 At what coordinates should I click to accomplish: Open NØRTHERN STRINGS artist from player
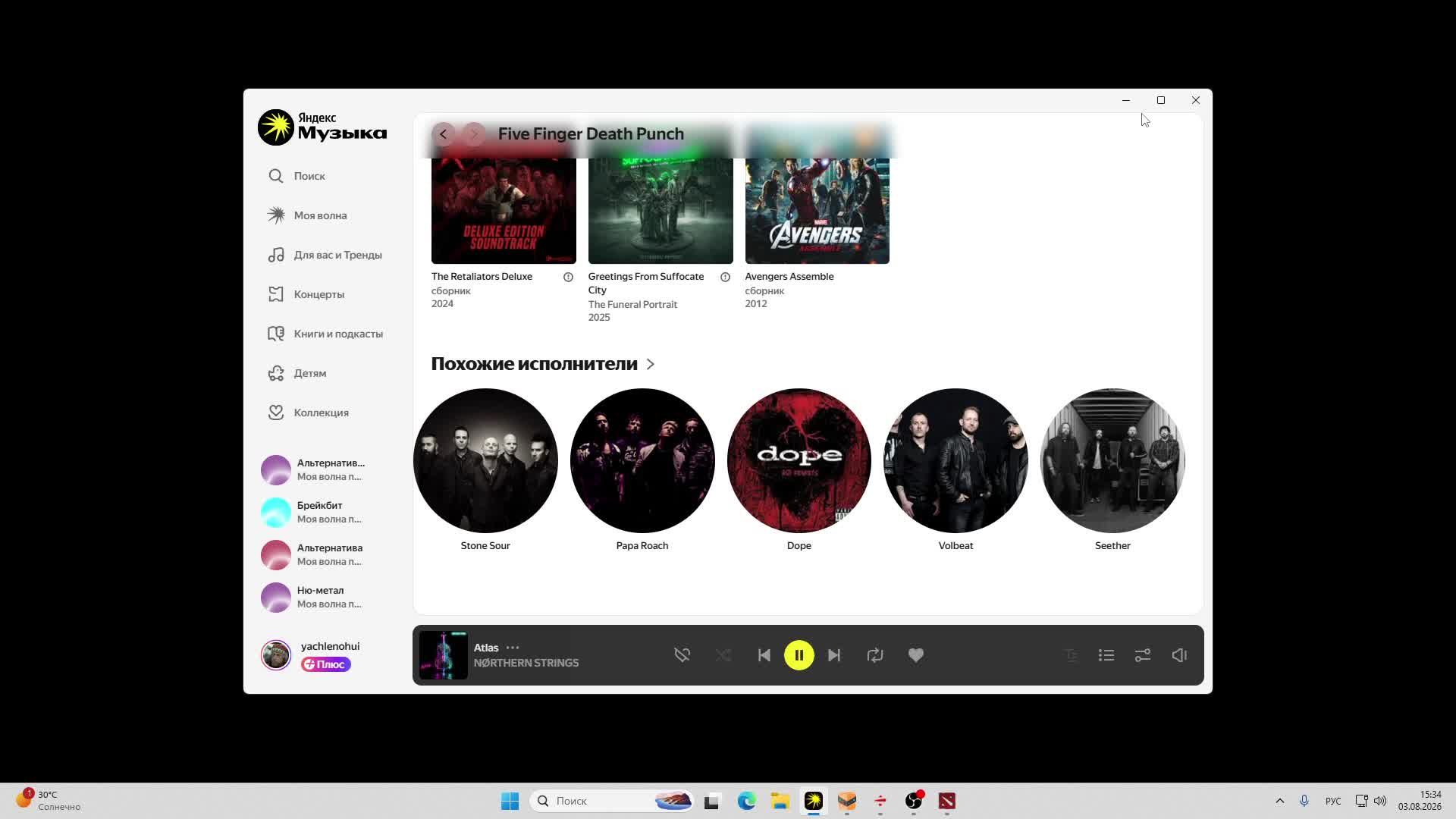(x=526, y=663)
